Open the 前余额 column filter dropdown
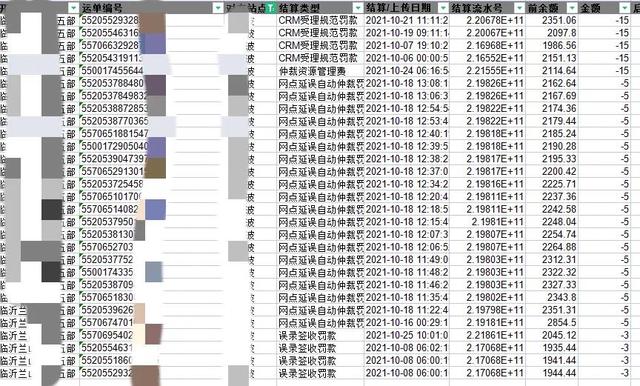The height and width of the screenshot is (386, 640). click(x=572, y=8)
